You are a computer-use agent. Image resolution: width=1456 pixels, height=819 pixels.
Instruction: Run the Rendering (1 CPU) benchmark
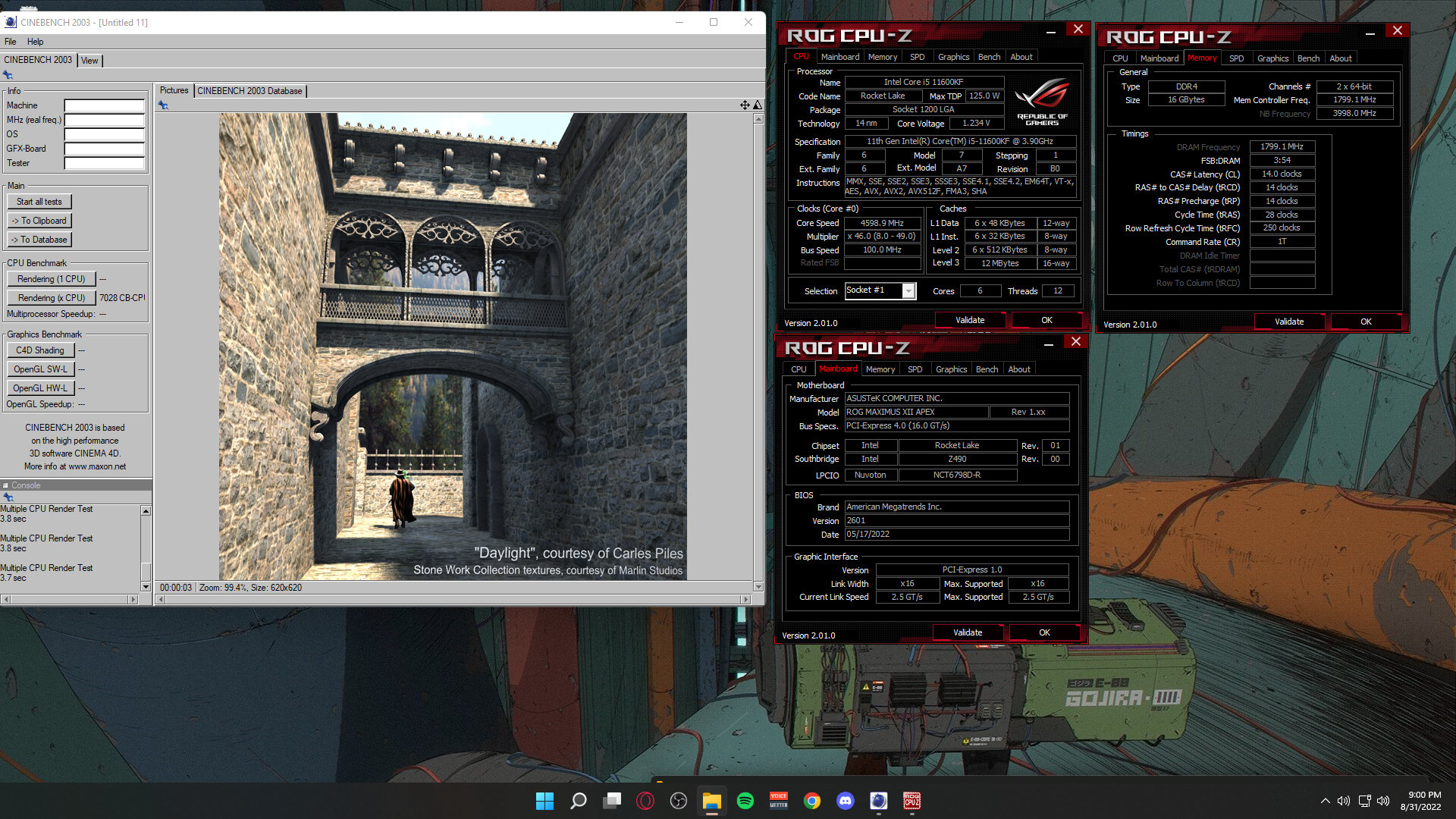click(52, 279)
